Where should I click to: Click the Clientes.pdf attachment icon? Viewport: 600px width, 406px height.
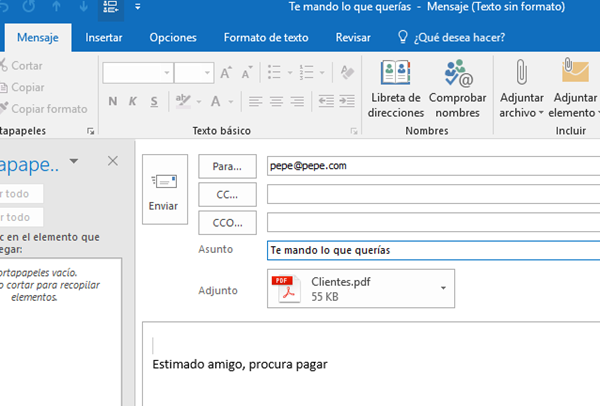tap(285, 289)
